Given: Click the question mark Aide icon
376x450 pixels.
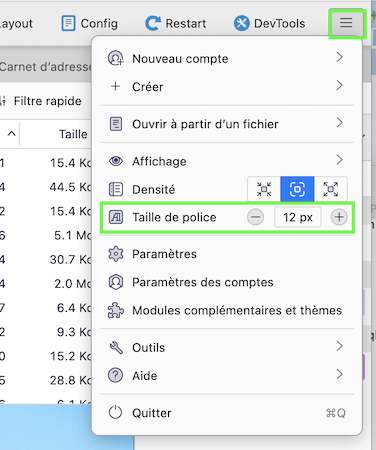Looking at the screenshot, I should (x=116, y=376).
